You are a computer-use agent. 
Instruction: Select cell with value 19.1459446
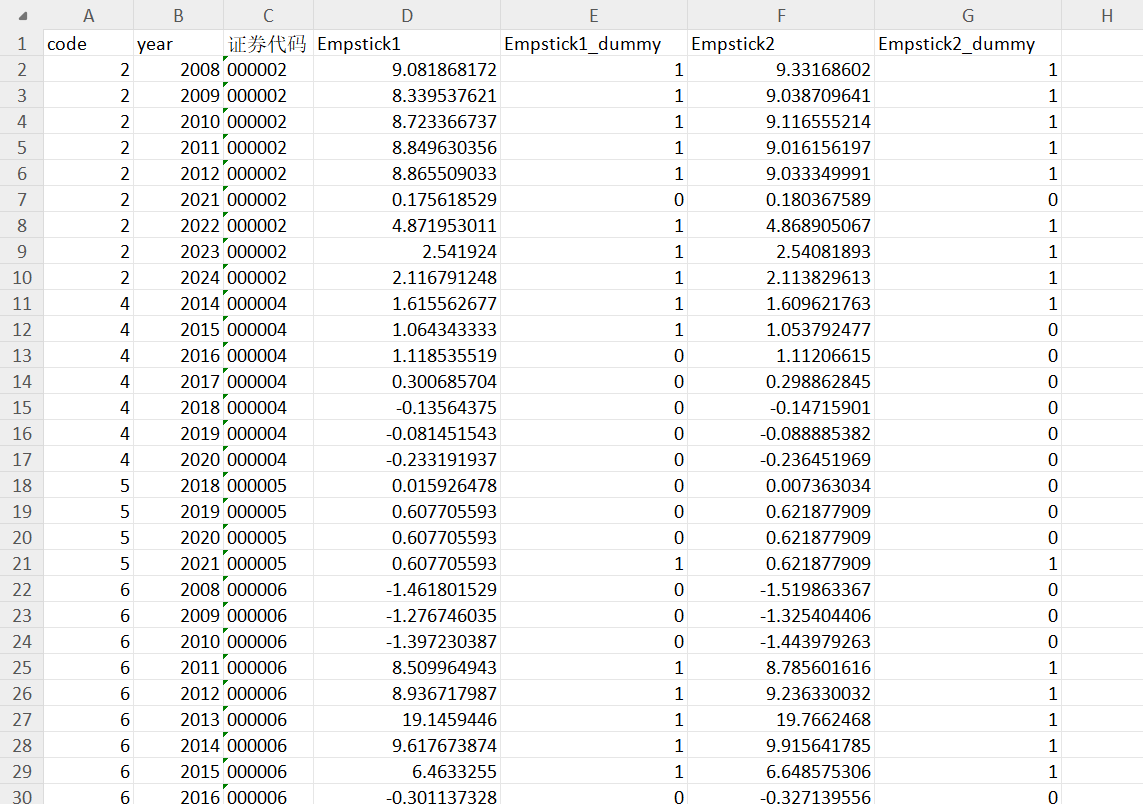pos(407,719)
